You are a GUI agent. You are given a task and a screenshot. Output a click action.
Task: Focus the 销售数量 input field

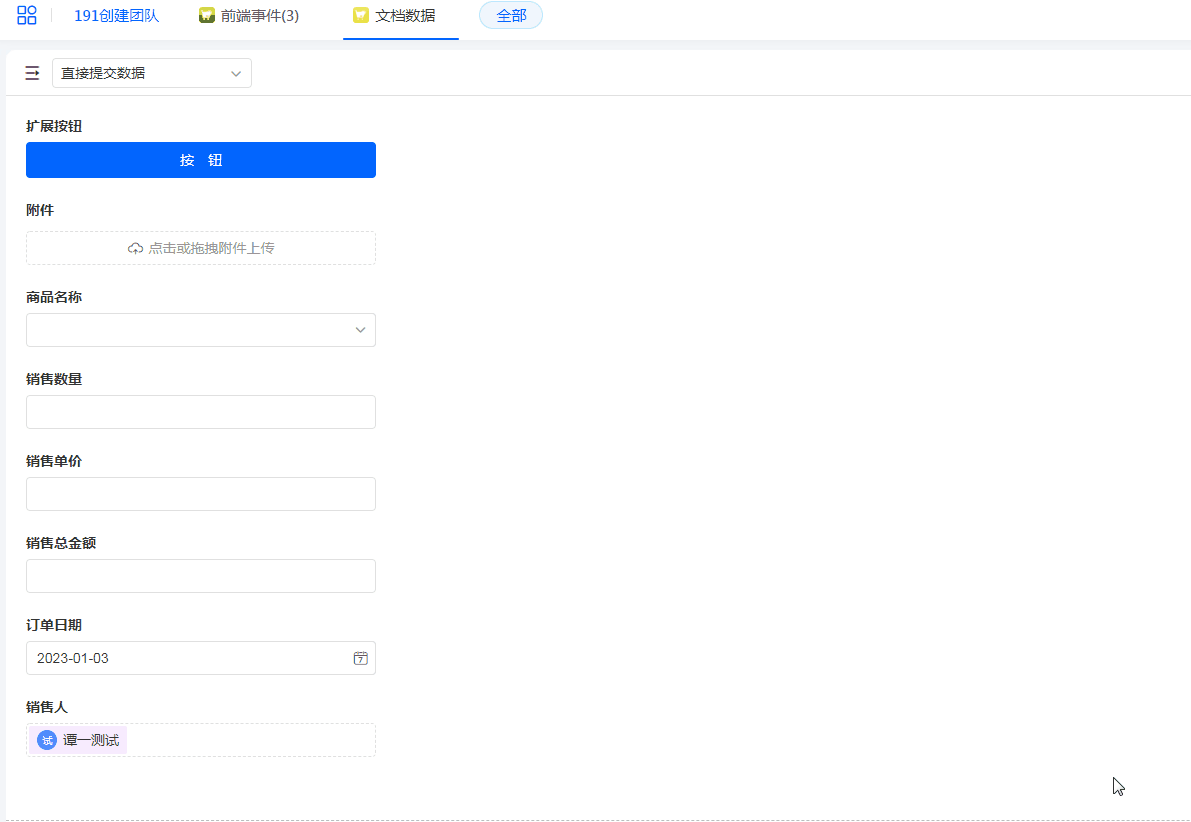point(200,412)
